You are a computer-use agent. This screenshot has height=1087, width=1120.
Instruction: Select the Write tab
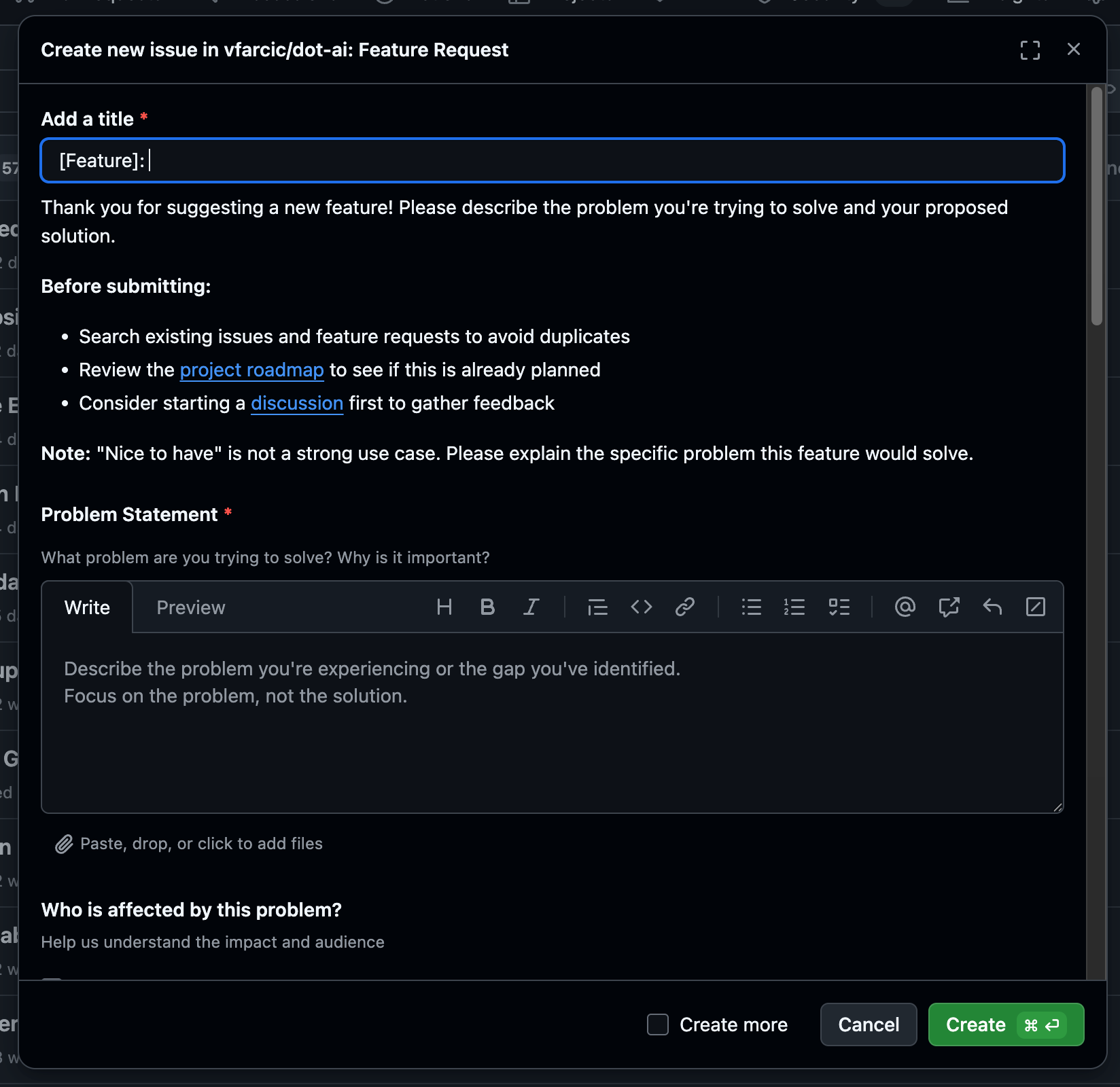[87, 607]
